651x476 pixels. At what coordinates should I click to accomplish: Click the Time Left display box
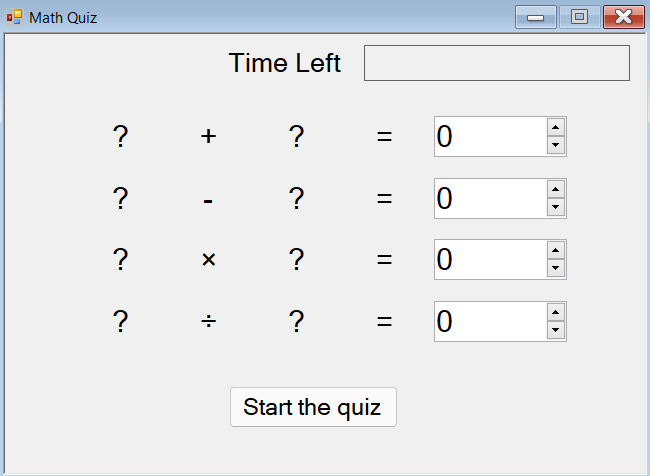(x=496, y=63)
